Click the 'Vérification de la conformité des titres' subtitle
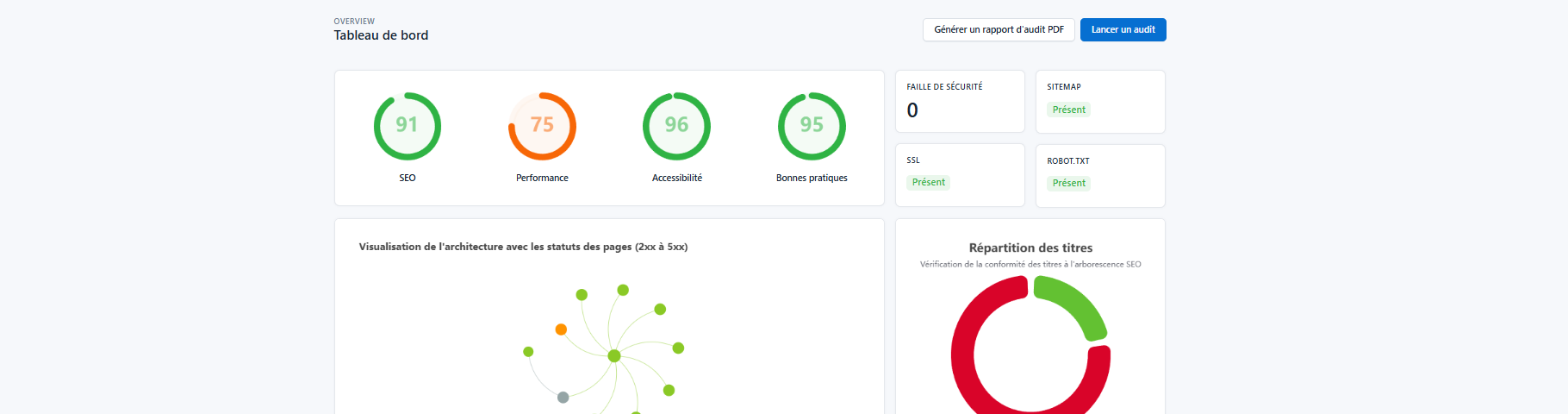 1030,265
